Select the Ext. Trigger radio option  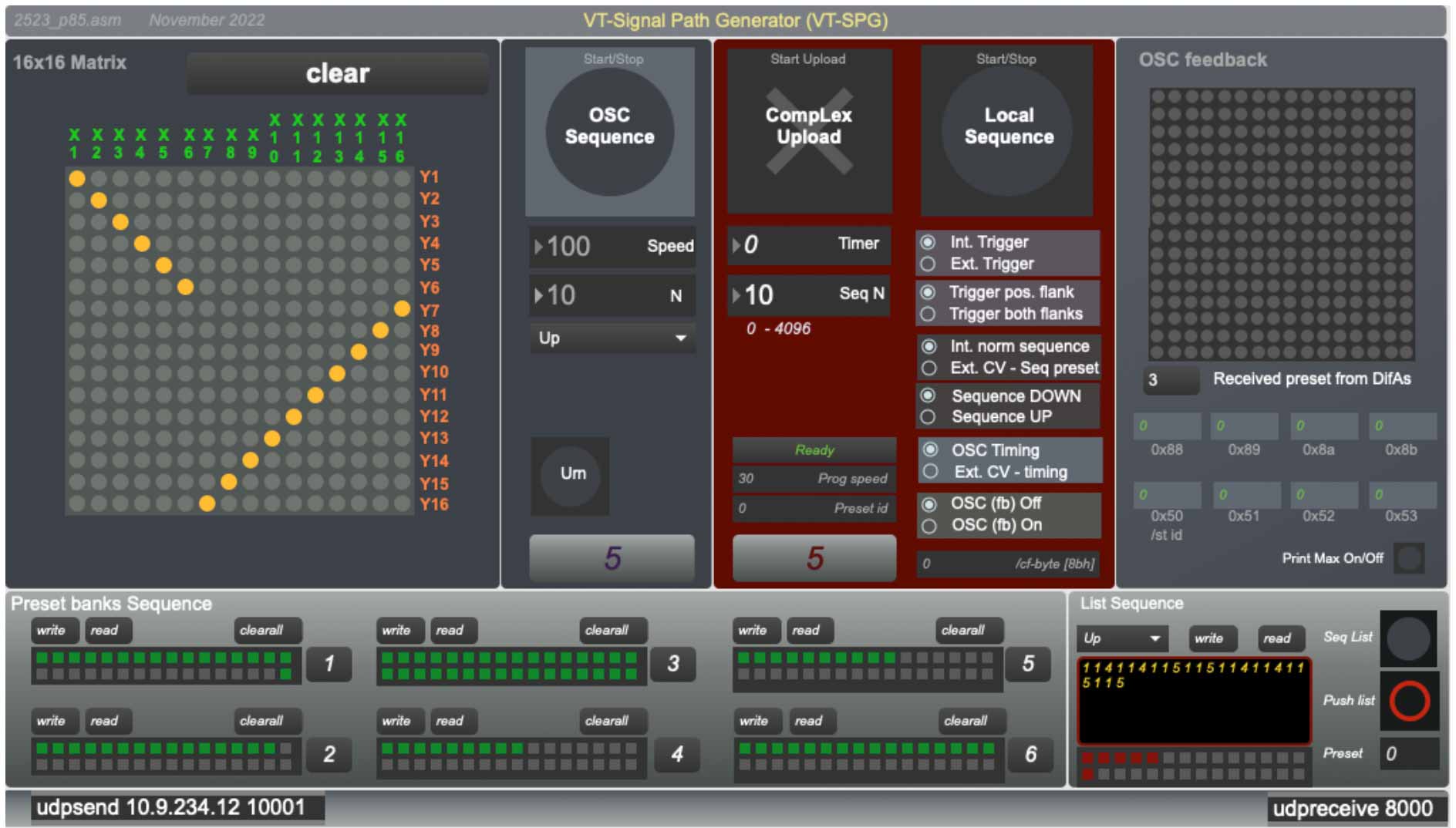click(929, 264)
